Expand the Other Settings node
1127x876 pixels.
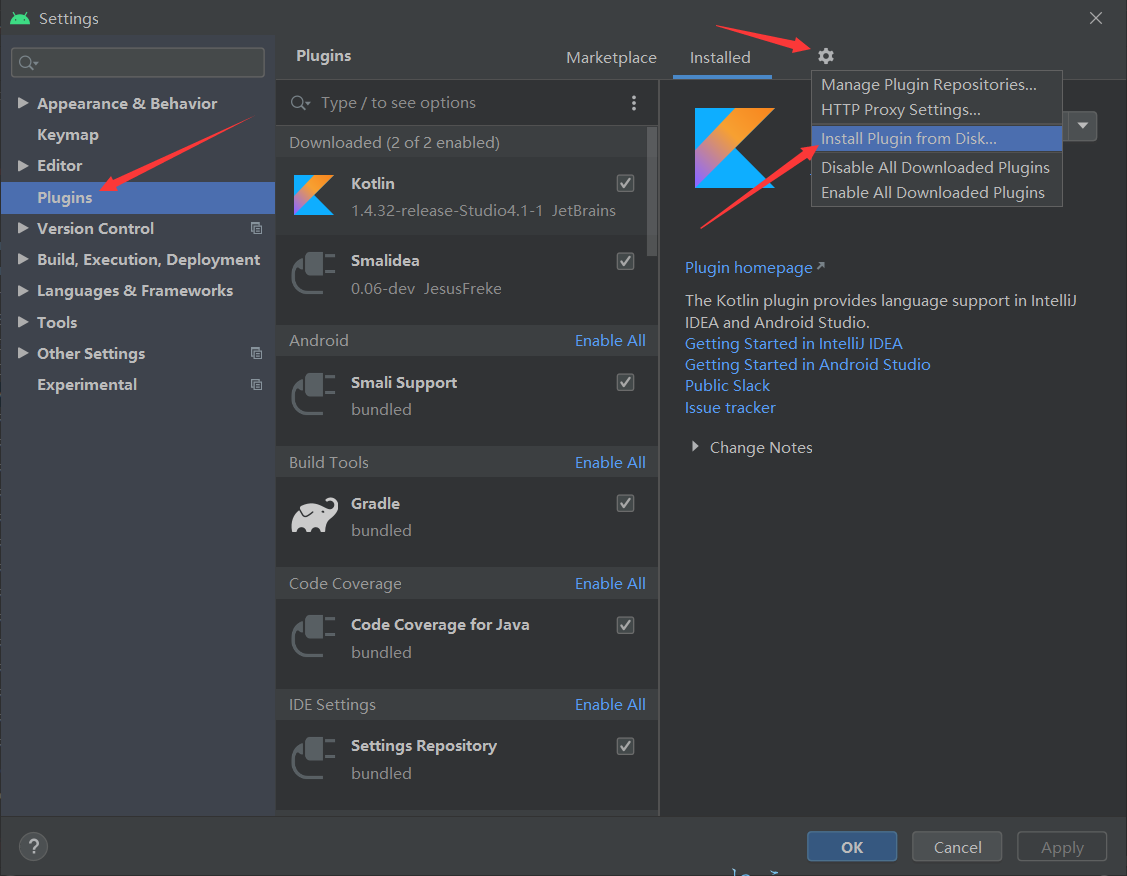[23, 353]
